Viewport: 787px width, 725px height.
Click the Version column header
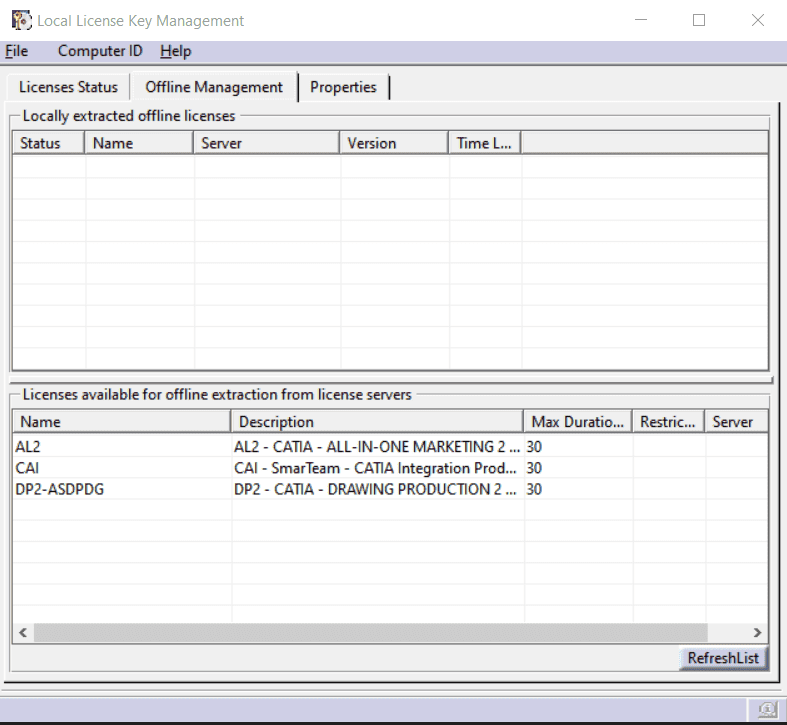(394, 143)
